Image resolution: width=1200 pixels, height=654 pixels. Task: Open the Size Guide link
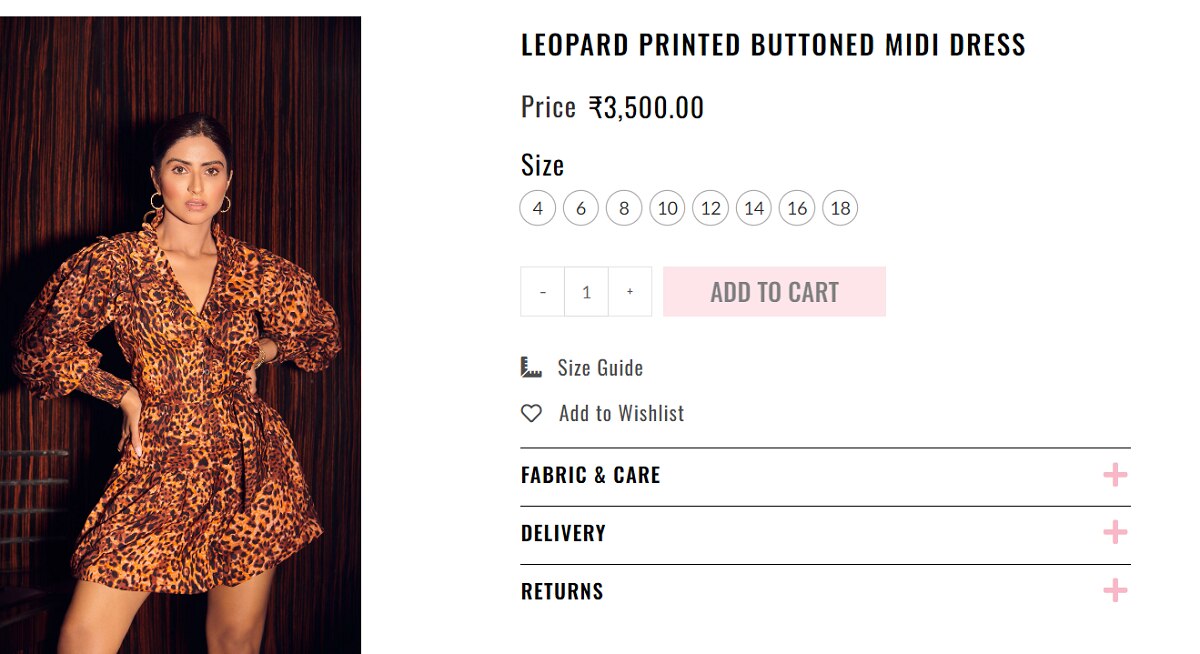pyautogui.click(x=600, y=368)
